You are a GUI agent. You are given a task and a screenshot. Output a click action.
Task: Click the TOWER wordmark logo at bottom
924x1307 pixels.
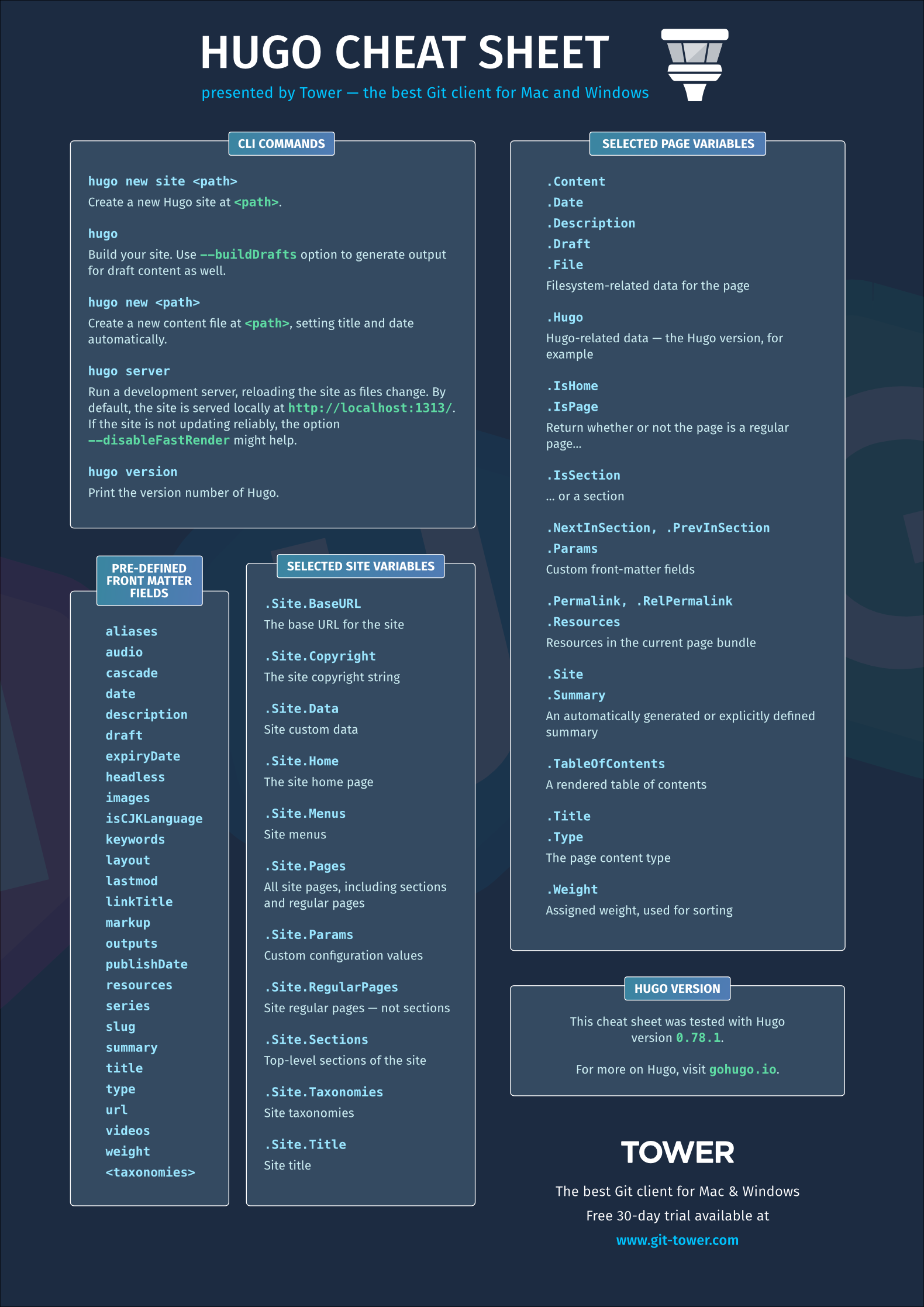click(677, 1152)
